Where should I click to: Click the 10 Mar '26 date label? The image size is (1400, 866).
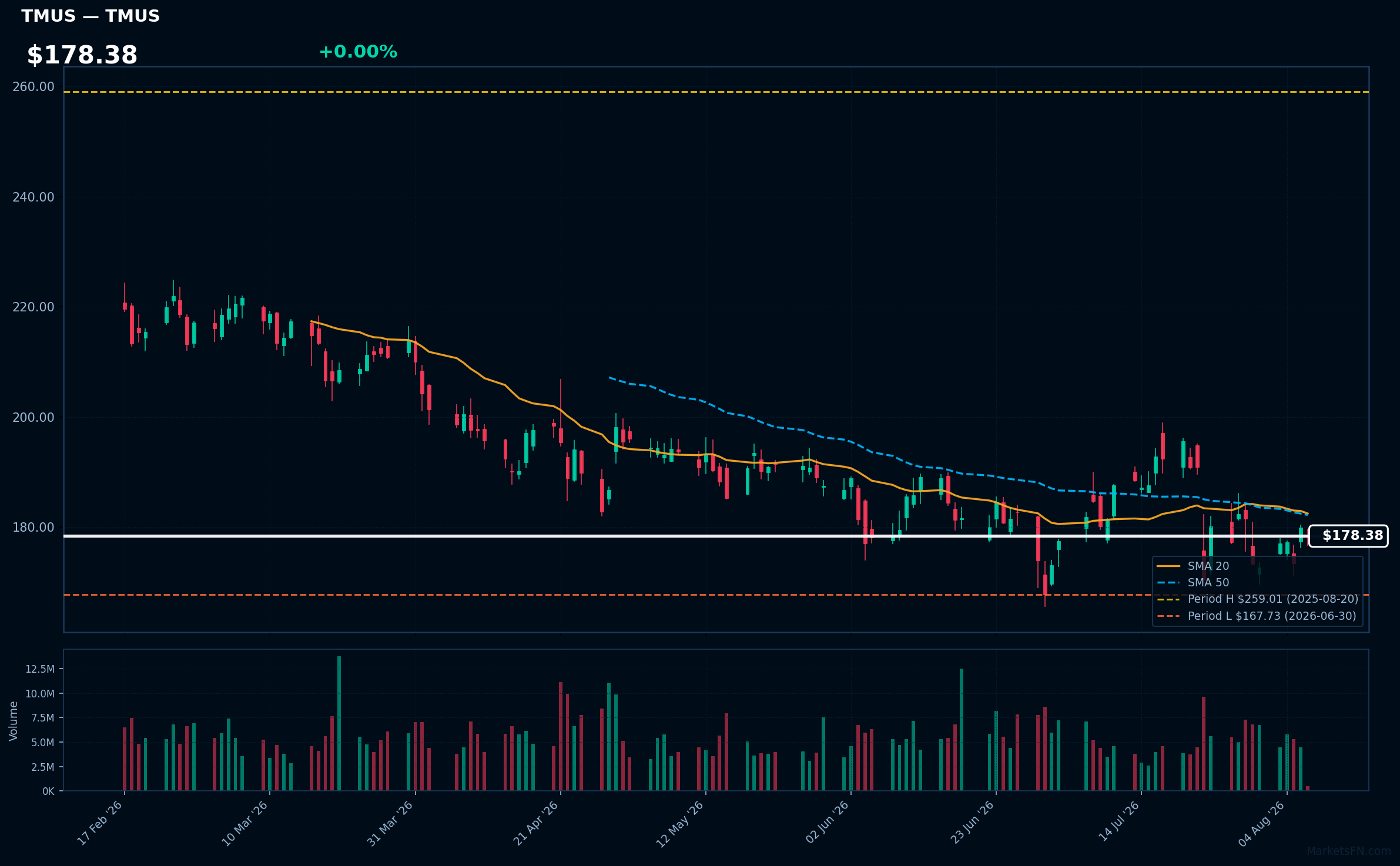(x=245, y=824)
